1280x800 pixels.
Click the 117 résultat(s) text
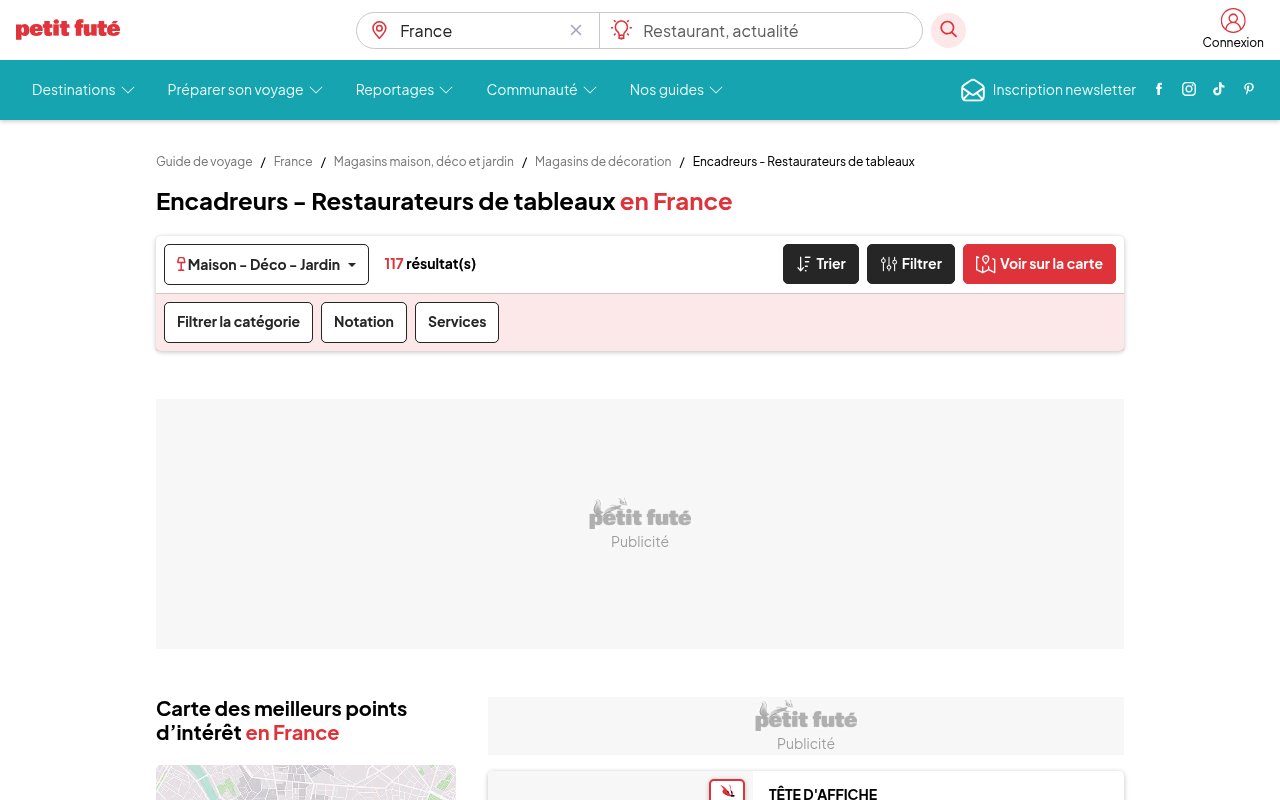click(430, 264)
